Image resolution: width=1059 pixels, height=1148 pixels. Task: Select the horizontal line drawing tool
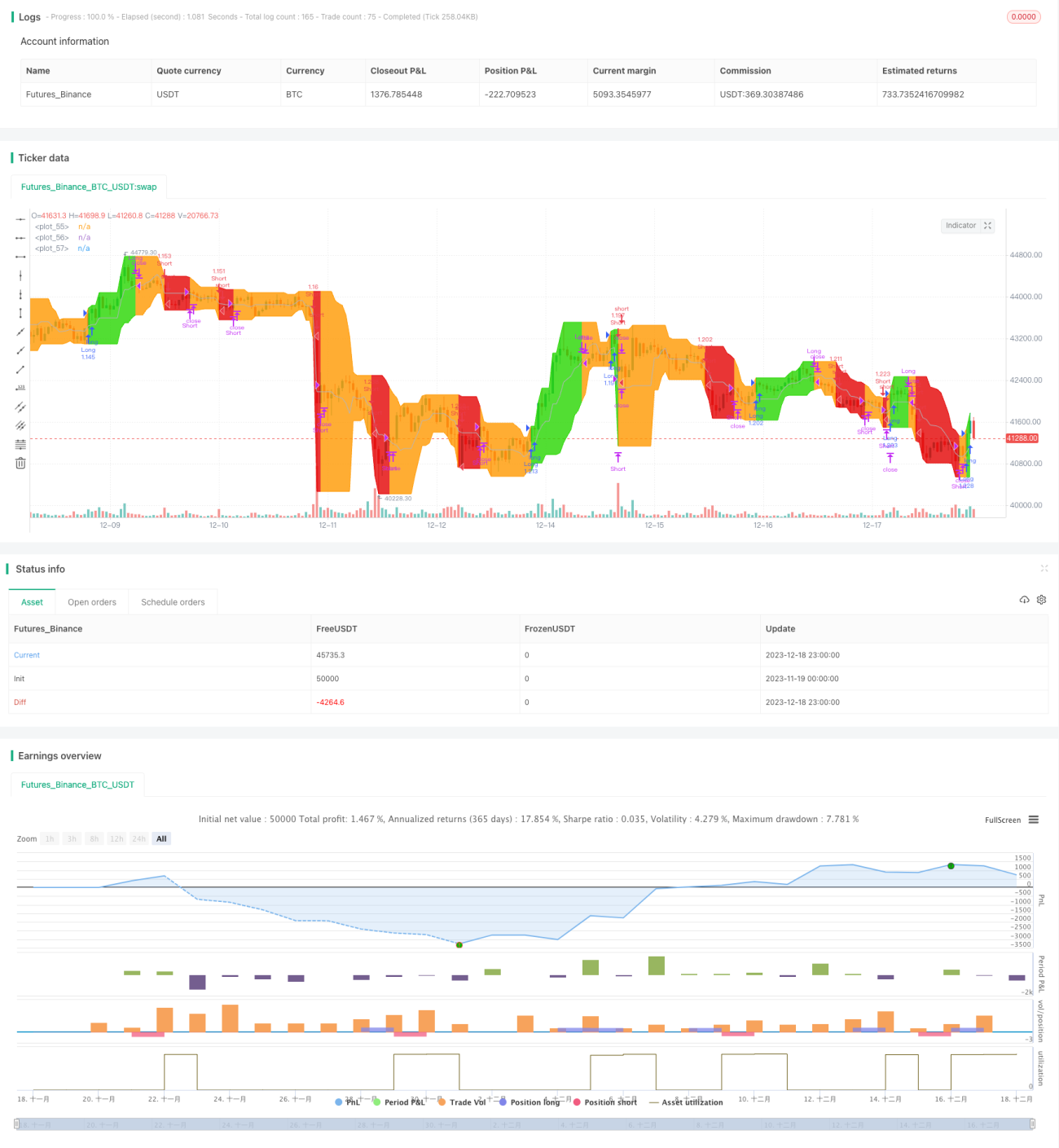click(x=20, y=219)
